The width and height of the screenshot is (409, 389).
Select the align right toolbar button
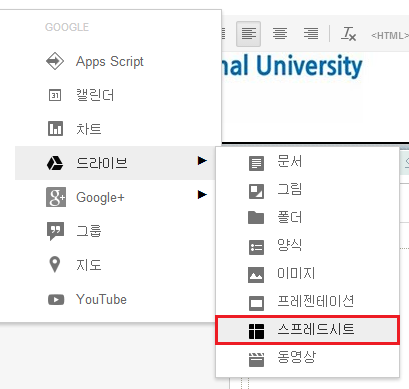pos(311,34)
